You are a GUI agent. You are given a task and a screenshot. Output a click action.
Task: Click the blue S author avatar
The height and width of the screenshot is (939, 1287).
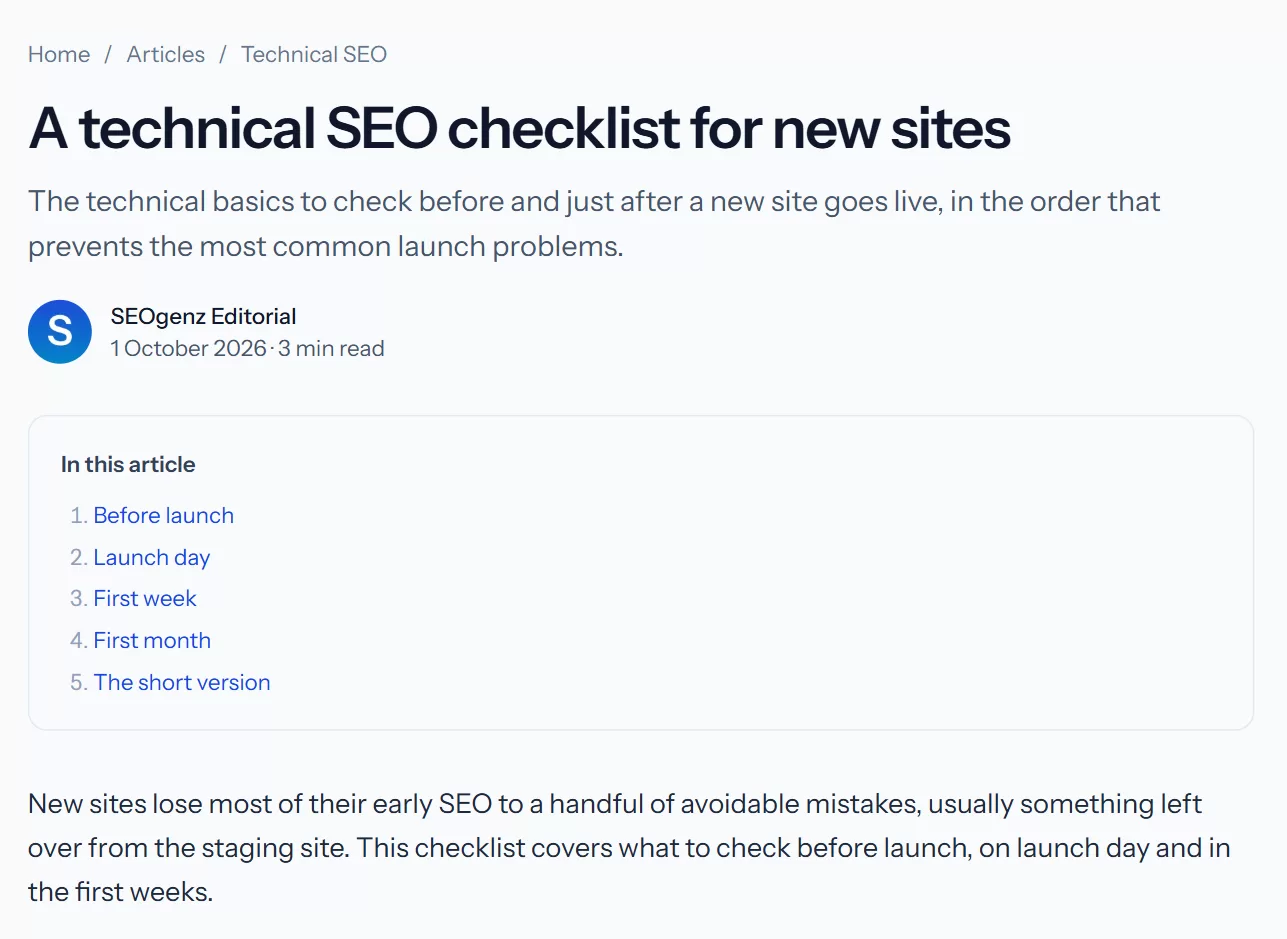coord(60,331)
